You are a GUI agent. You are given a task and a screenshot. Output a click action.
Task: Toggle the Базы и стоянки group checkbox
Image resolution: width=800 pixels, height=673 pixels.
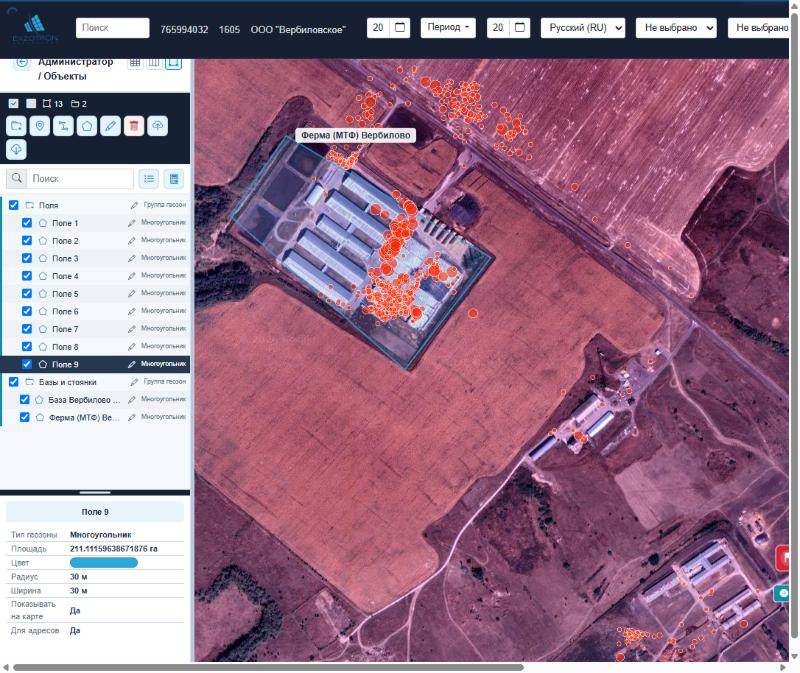click(14, 382)
